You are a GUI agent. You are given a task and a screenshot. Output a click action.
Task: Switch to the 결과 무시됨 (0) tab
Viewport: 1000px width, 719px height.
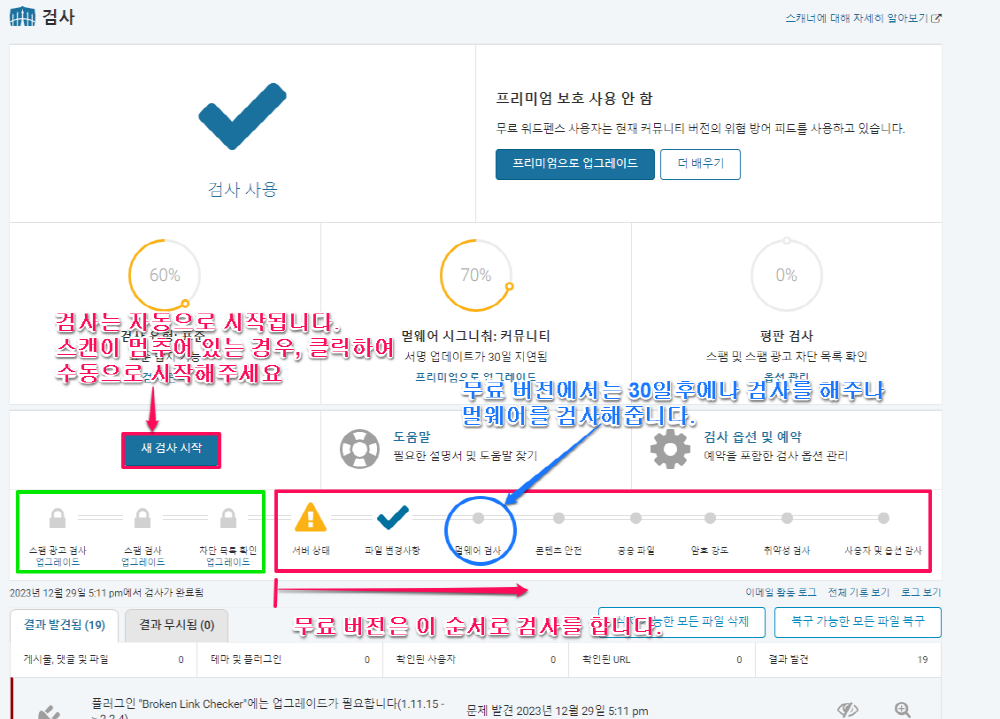(177, 625)
